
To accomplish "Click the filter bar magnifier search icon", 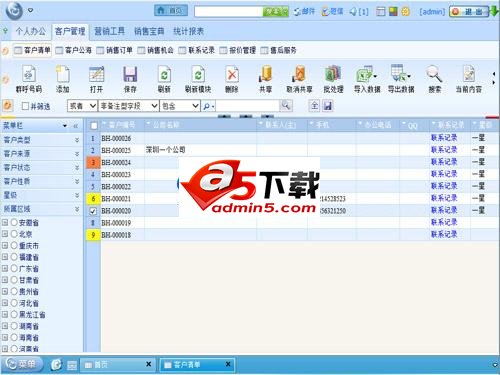I will 285,106.
